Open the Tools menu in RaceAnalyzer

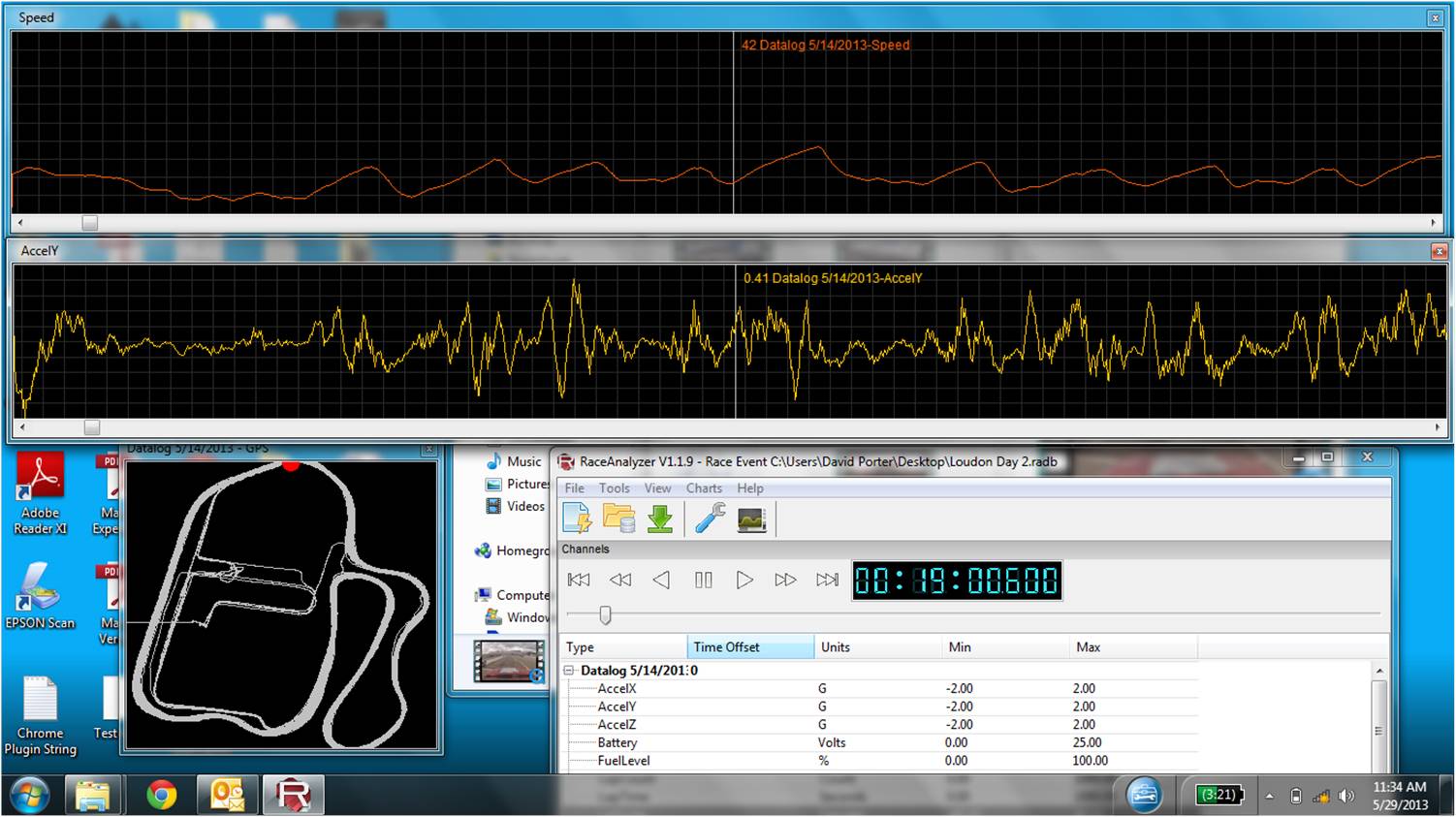click(614, 488)
